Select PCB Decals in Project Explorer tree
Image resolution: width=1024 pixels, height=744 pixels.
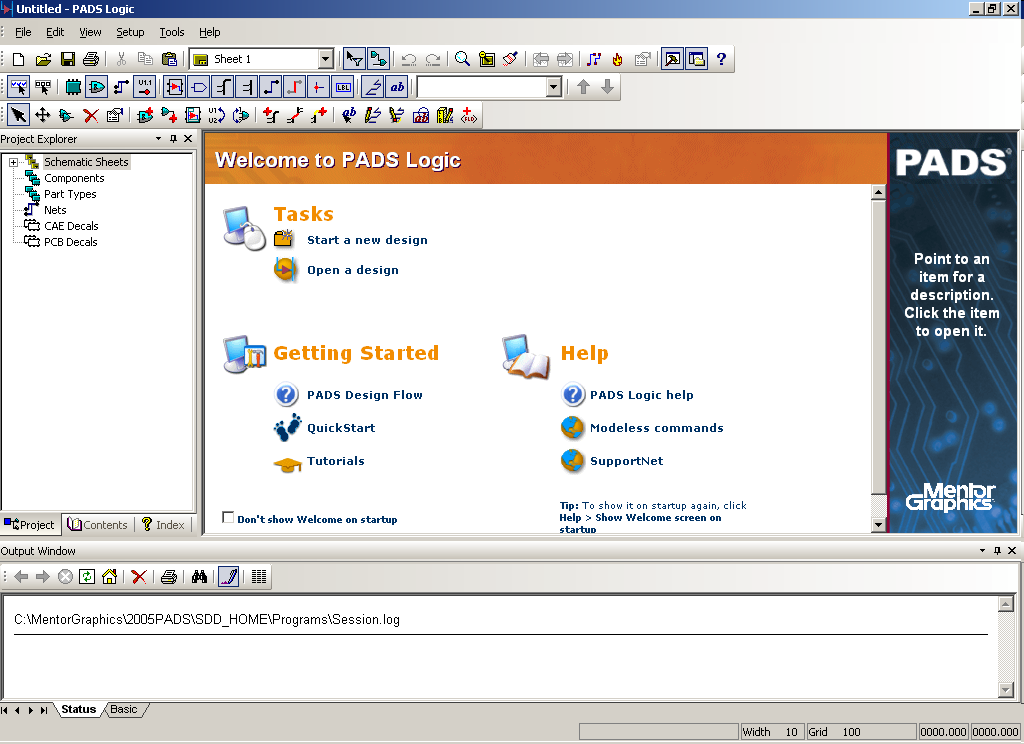[71, 242]
